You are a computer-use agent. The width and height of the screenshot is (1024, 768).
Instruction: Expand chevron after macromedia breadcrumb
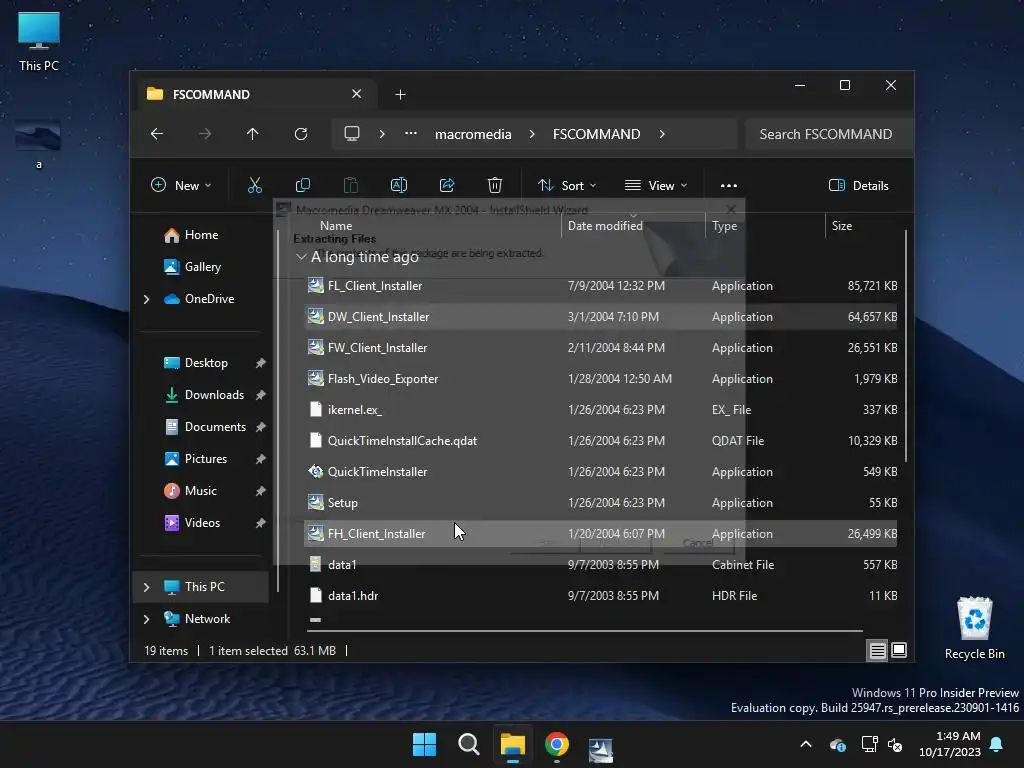[x=532, y=134]
